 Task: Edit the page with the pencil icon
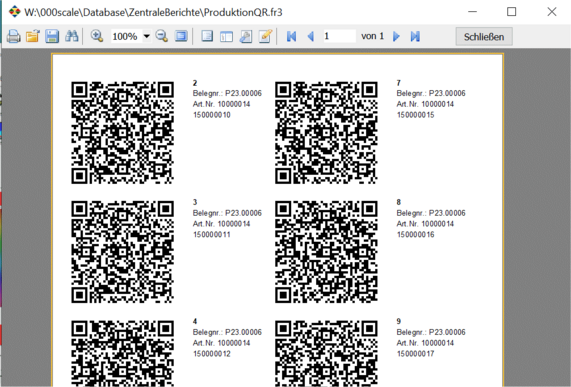pyautogui.click(x=265, y=36)
